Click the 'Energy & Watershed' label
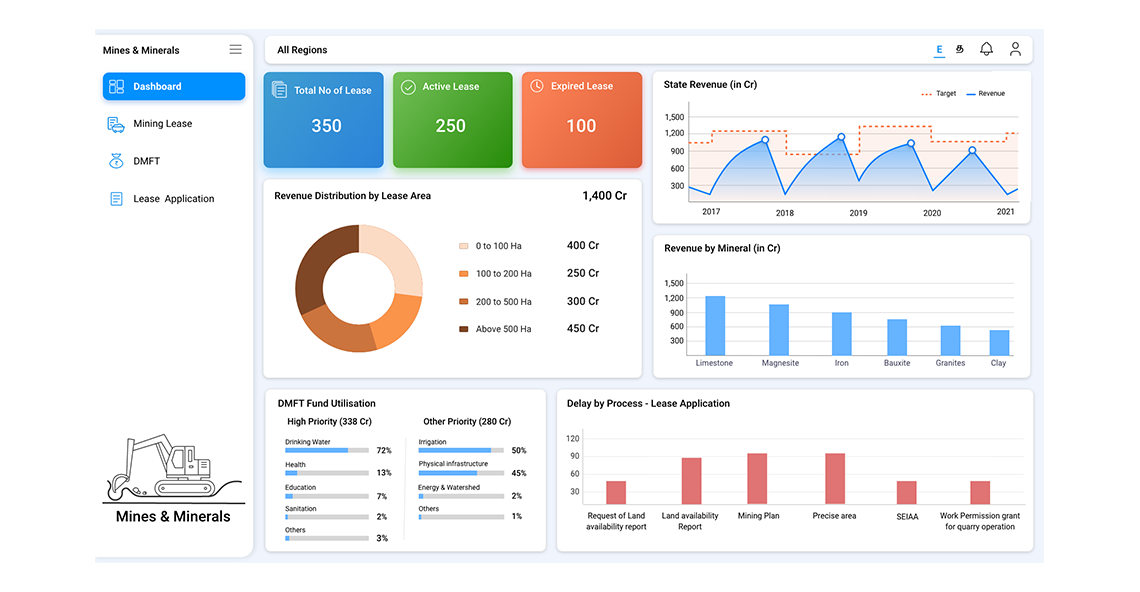Image resolution: width=1140 pixels, height=592 pixels. coord(449,487)
